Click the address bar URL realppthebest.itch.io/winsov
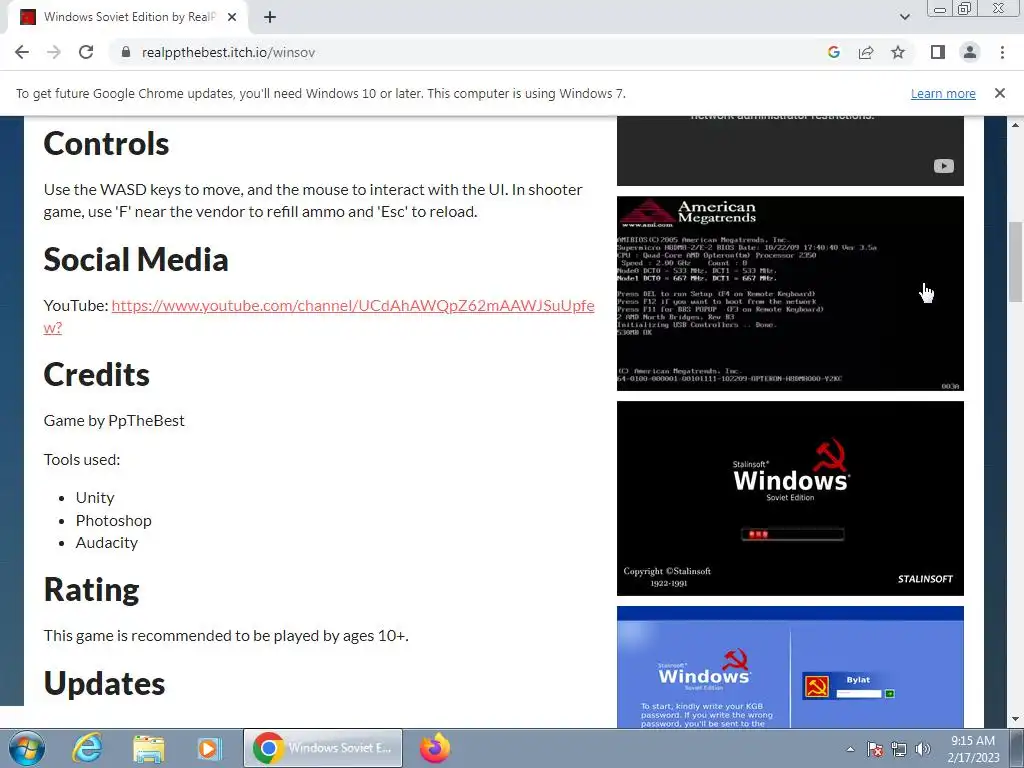The image size is (1024, 768). pyautogui.click(x=229, y=52)
